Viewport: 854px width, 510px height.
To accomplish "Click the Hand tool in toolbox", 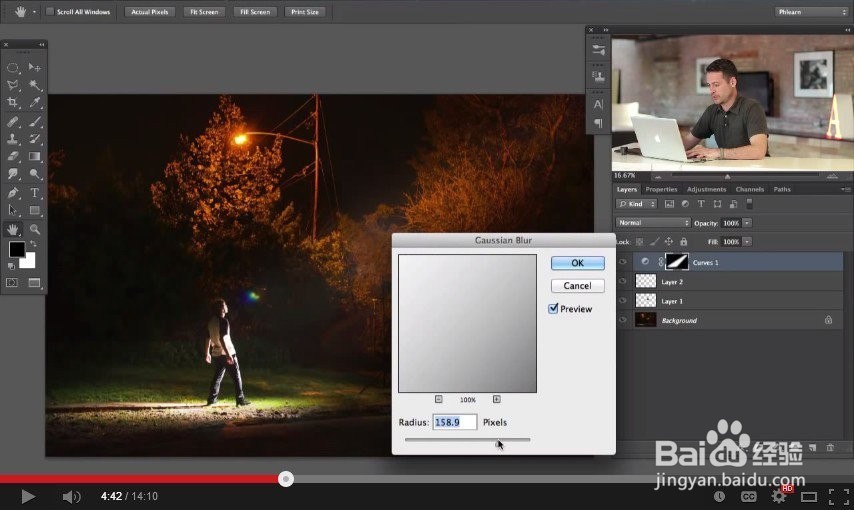I will coord(13,229).
